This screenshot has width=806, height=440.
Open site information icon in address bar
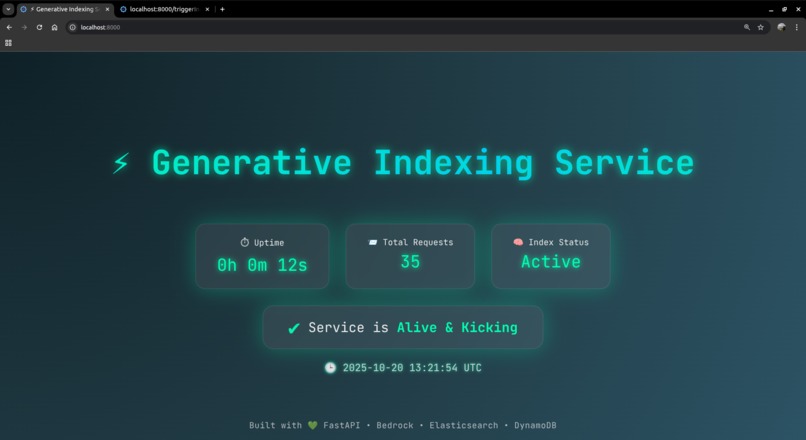coord(72,27)
